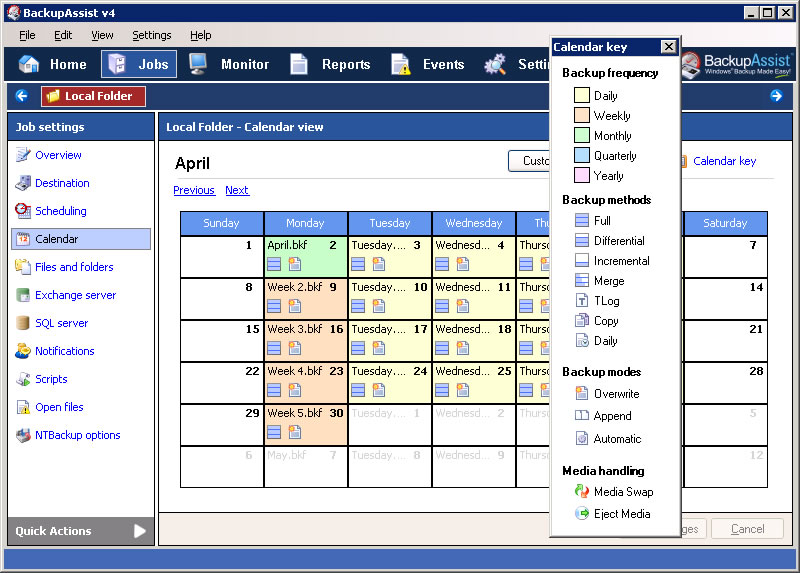Viewport: 800px width, 573px height.
Task: Click the SQL server database icon
Action: click(x=23, y=323)
